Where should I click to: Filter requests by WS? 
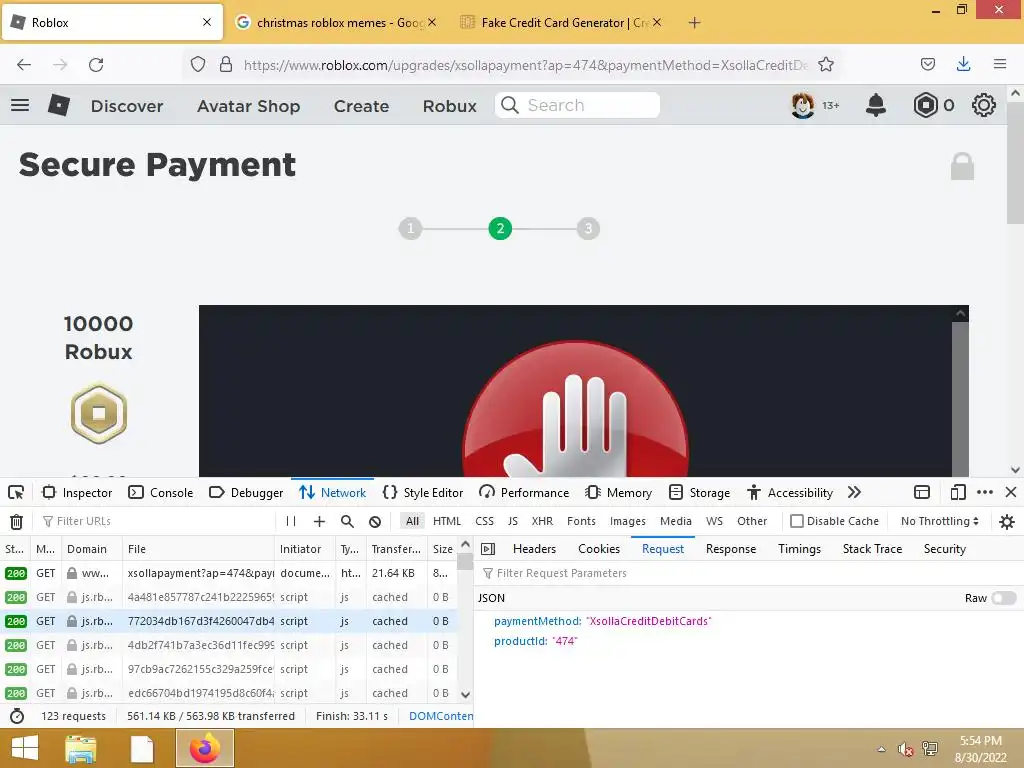(714, 521)
